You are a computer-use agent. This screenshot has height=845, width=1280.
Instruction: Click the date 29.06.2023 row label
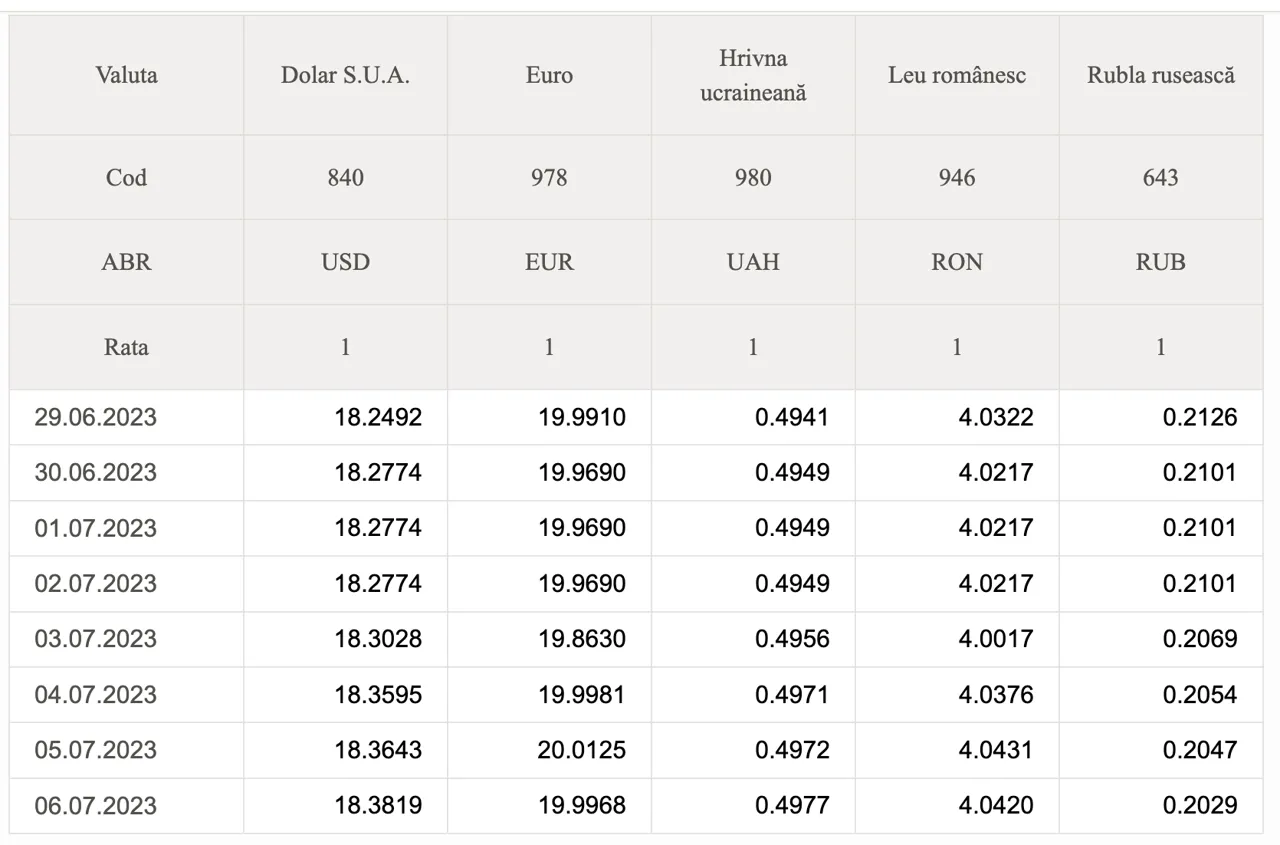tap(95, 417)
